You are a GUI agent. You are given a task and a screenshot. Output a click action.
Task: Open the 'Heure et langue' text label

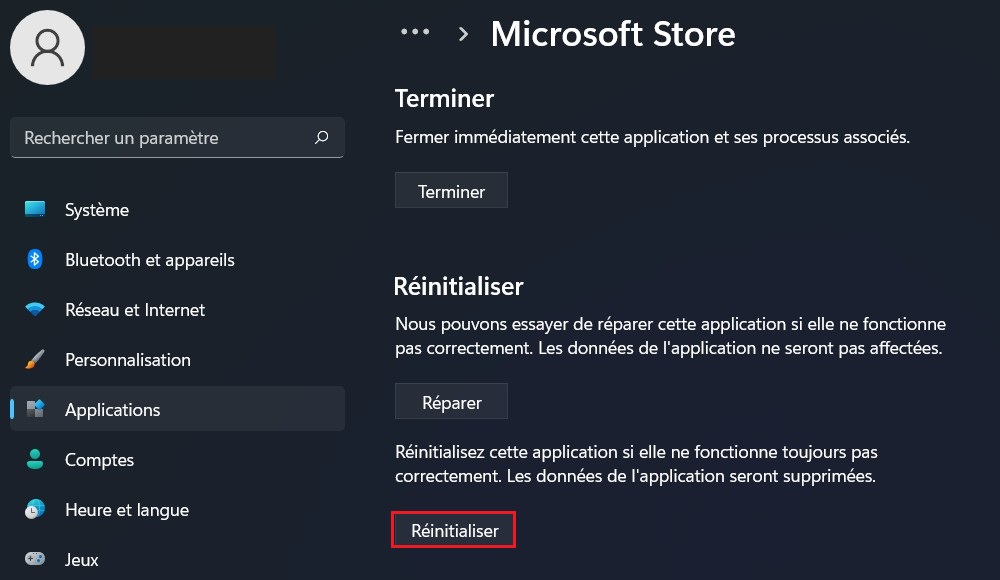127,510
